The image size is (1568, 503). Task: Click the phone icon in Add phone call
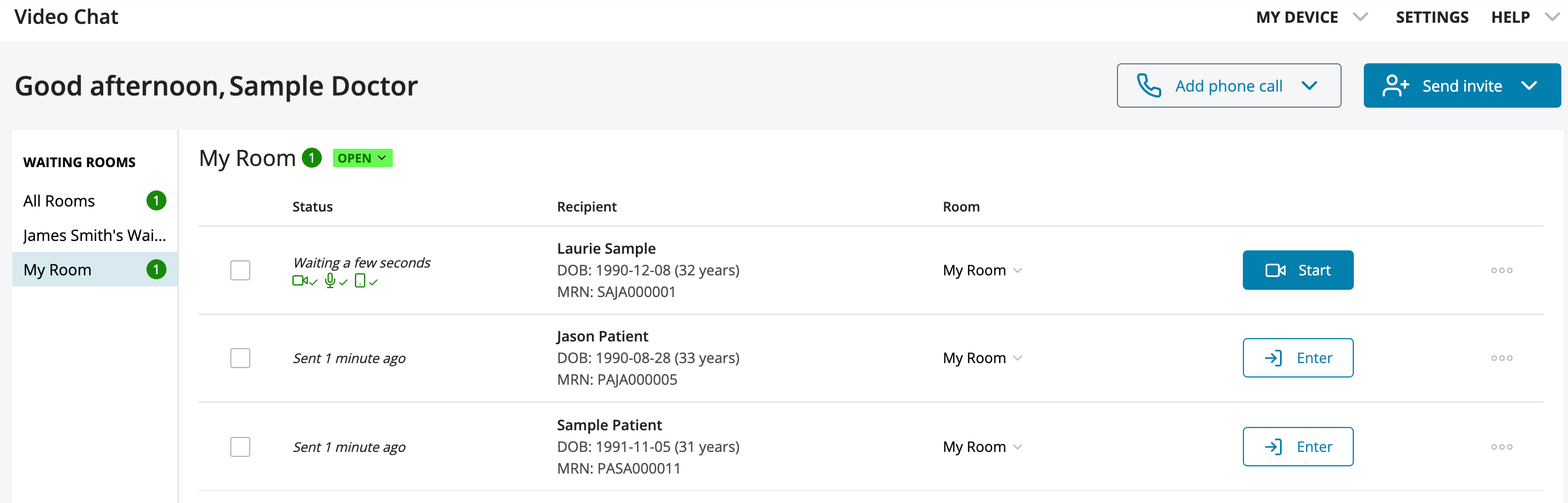1149,86
